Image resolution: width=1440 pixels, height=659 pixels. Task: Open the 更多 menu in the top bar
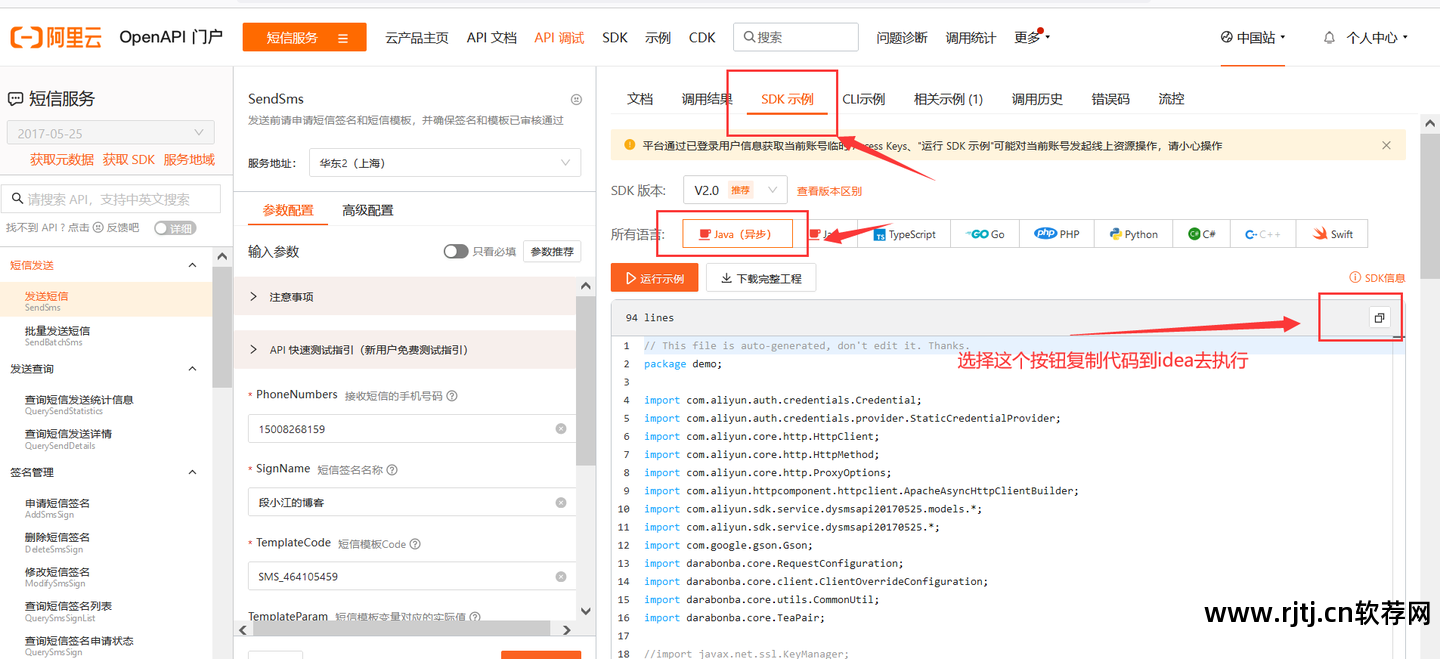1032,38
